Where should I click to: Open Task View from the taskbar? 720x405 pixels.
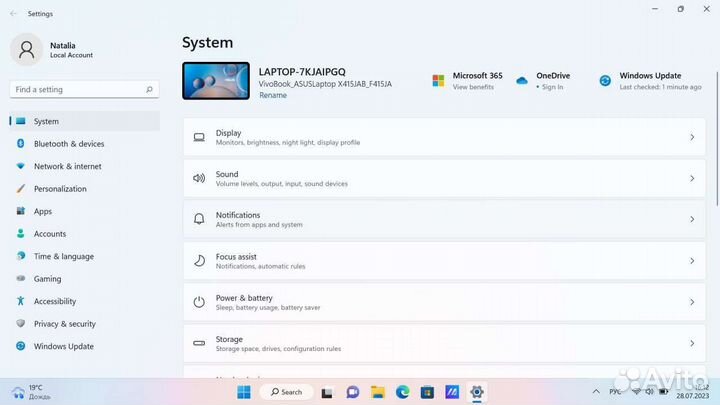coord(327,393)
